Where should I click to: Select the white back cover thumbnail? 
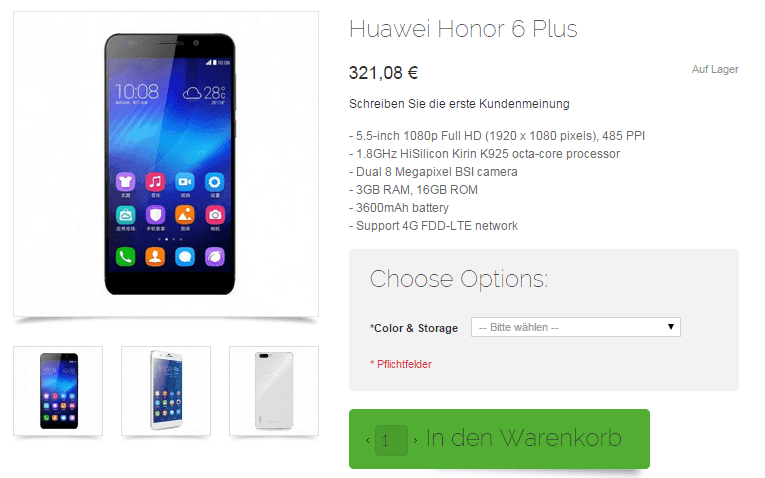pos(274,391)
